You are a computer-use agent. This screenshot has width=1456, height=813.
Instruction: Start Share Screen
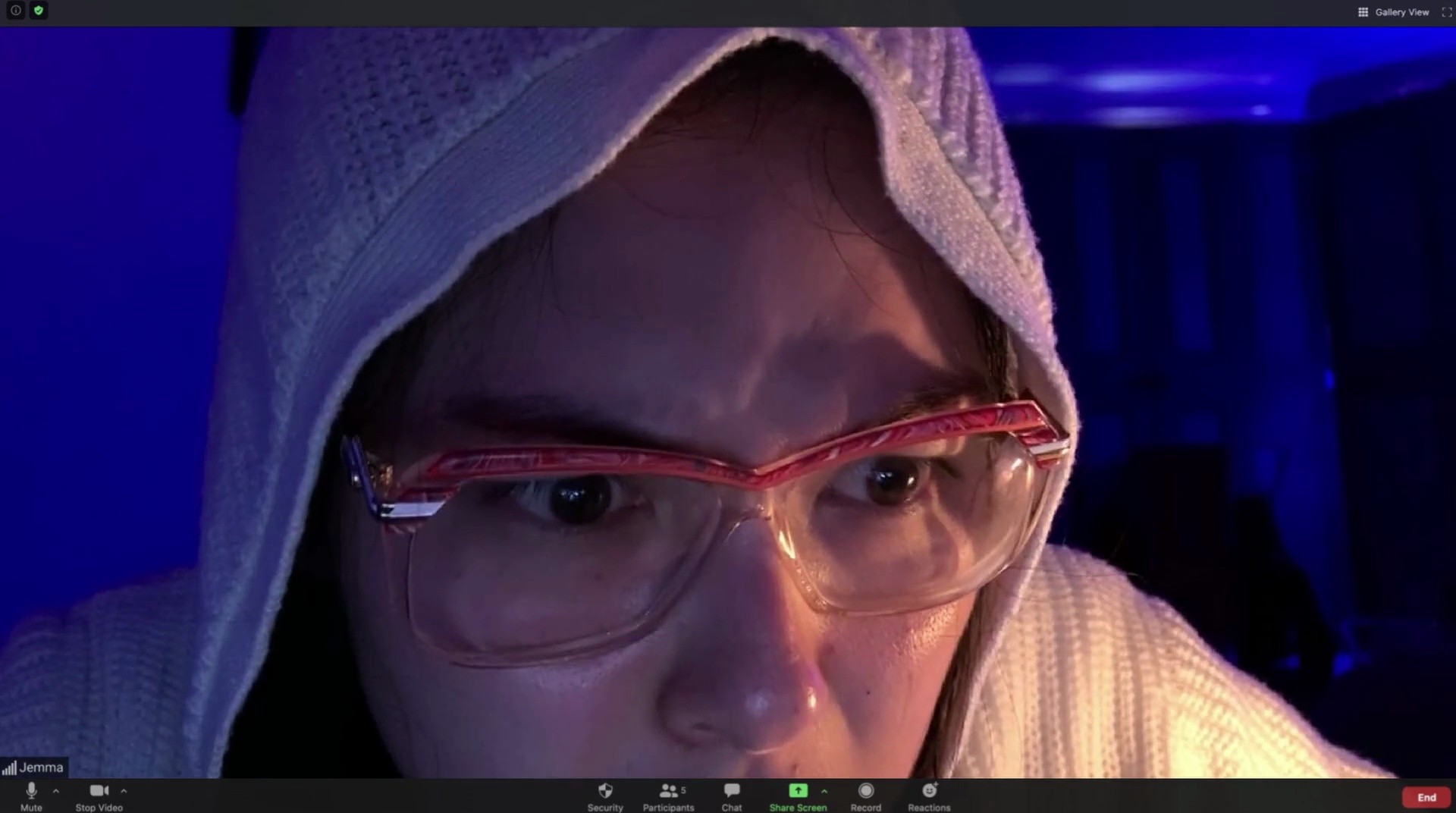798,796
